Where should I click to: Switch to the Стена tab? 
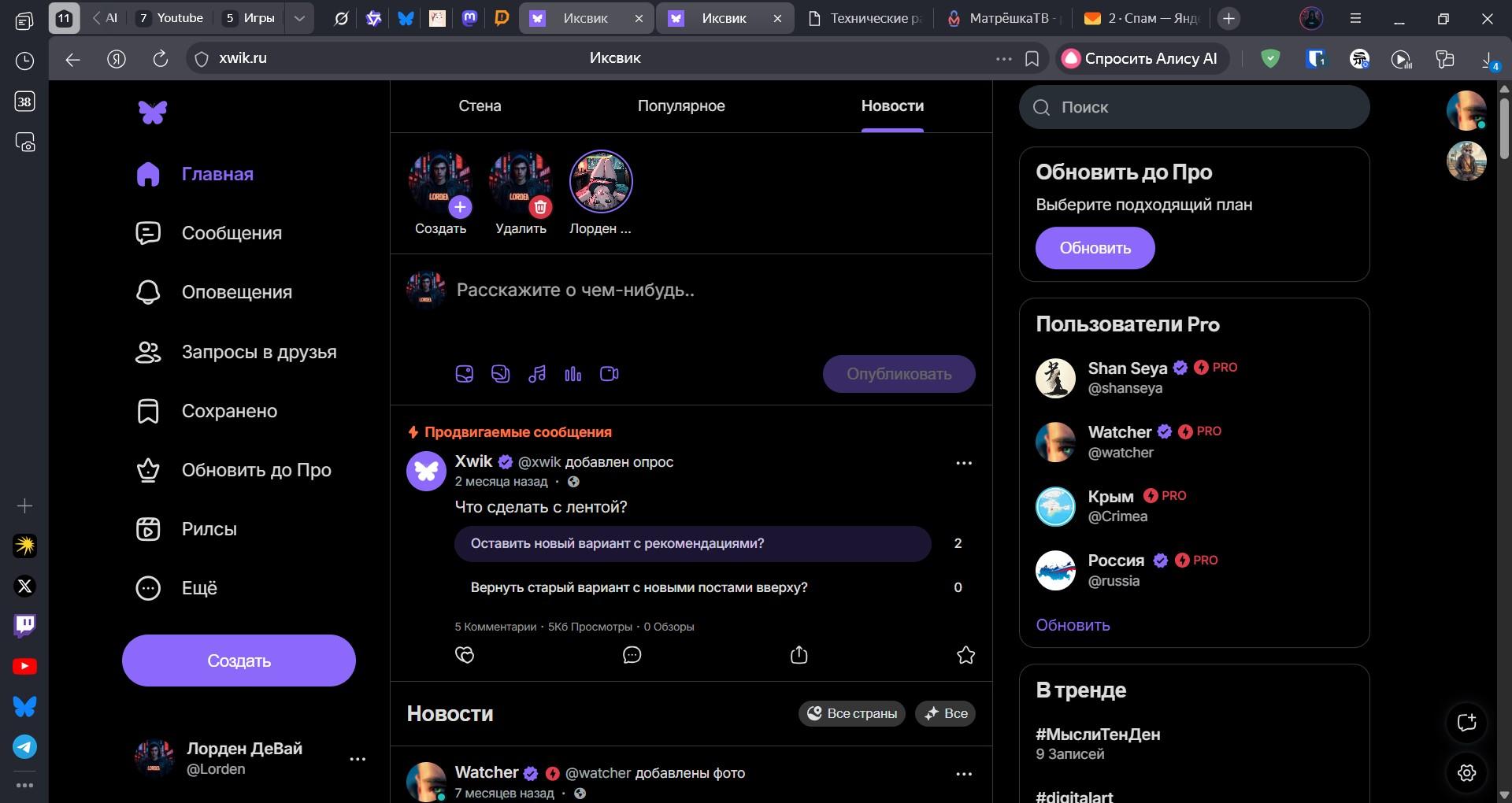(x=480, y=106)
